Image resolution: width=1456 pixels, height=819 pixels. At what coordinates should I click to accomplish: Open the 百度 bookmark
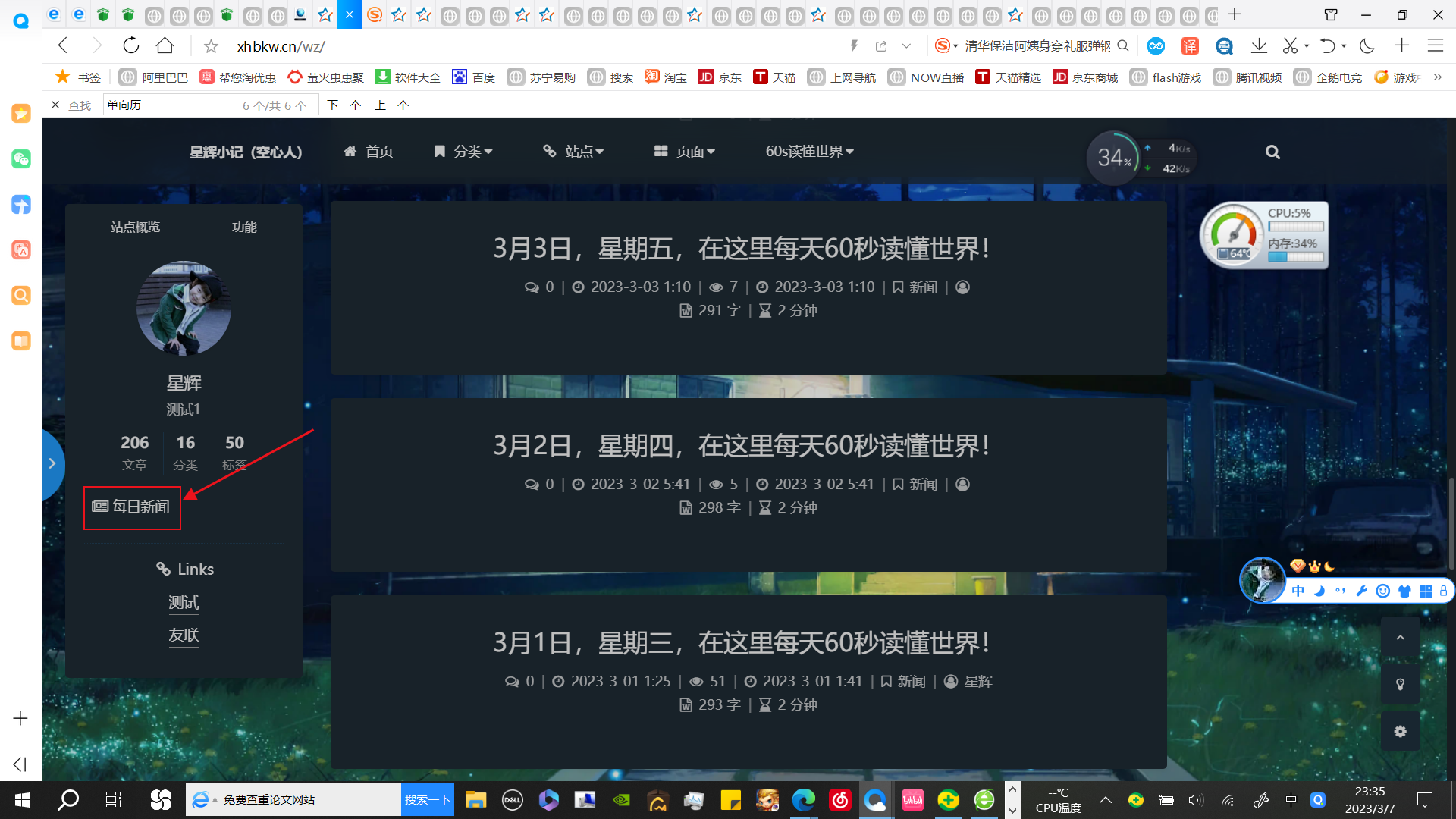pyautogui.click(x=474, y=77)
